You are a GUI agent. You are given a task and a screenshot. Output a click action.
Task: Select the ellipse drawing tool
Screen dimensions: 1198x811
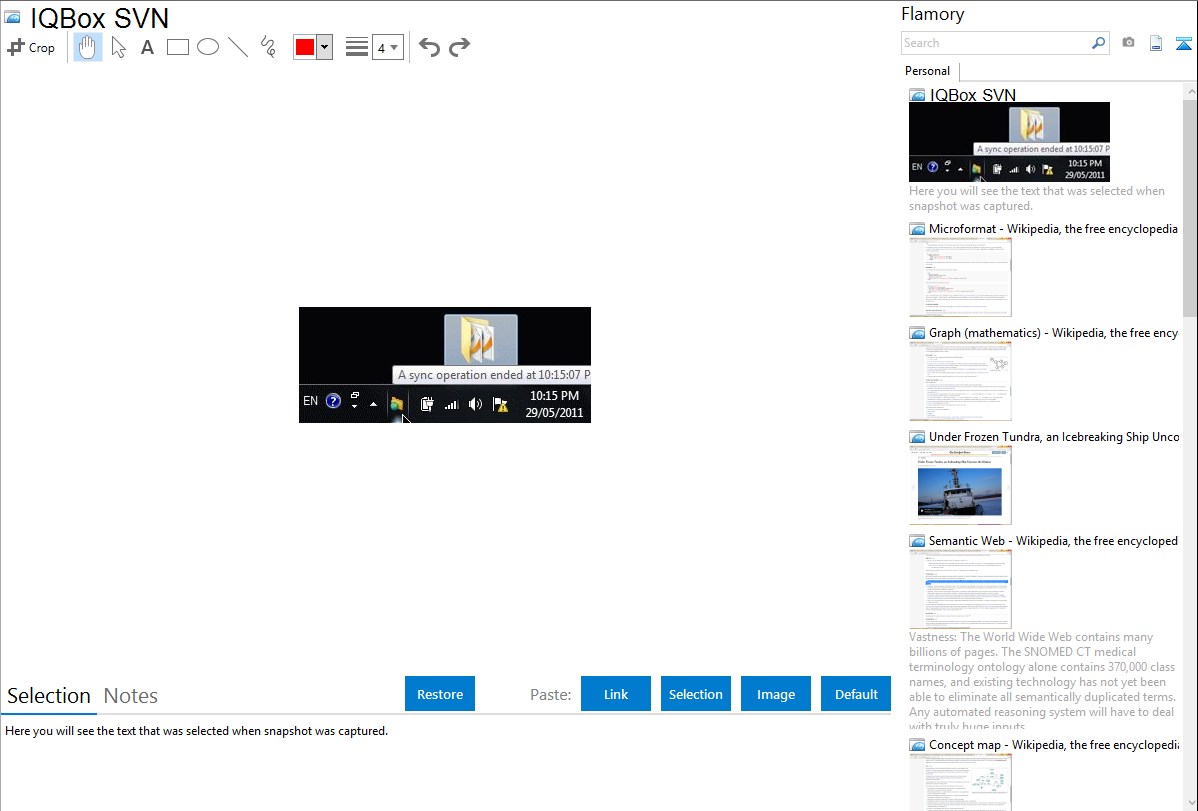pos(208,47)
